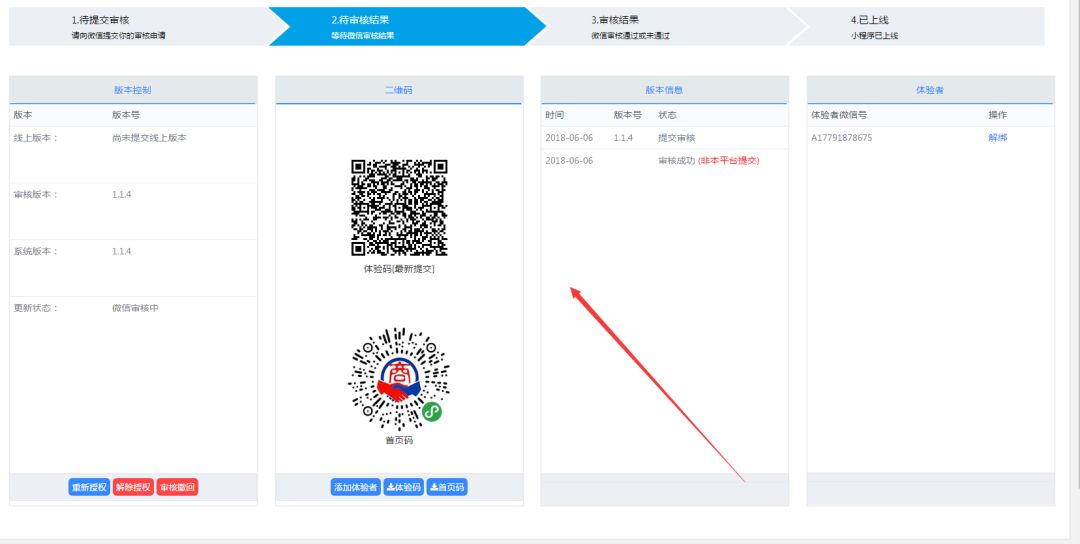The height and width of the screenshot is (544, 1080).
Task: Click the 线上版本： label
Action: [36, 138]
